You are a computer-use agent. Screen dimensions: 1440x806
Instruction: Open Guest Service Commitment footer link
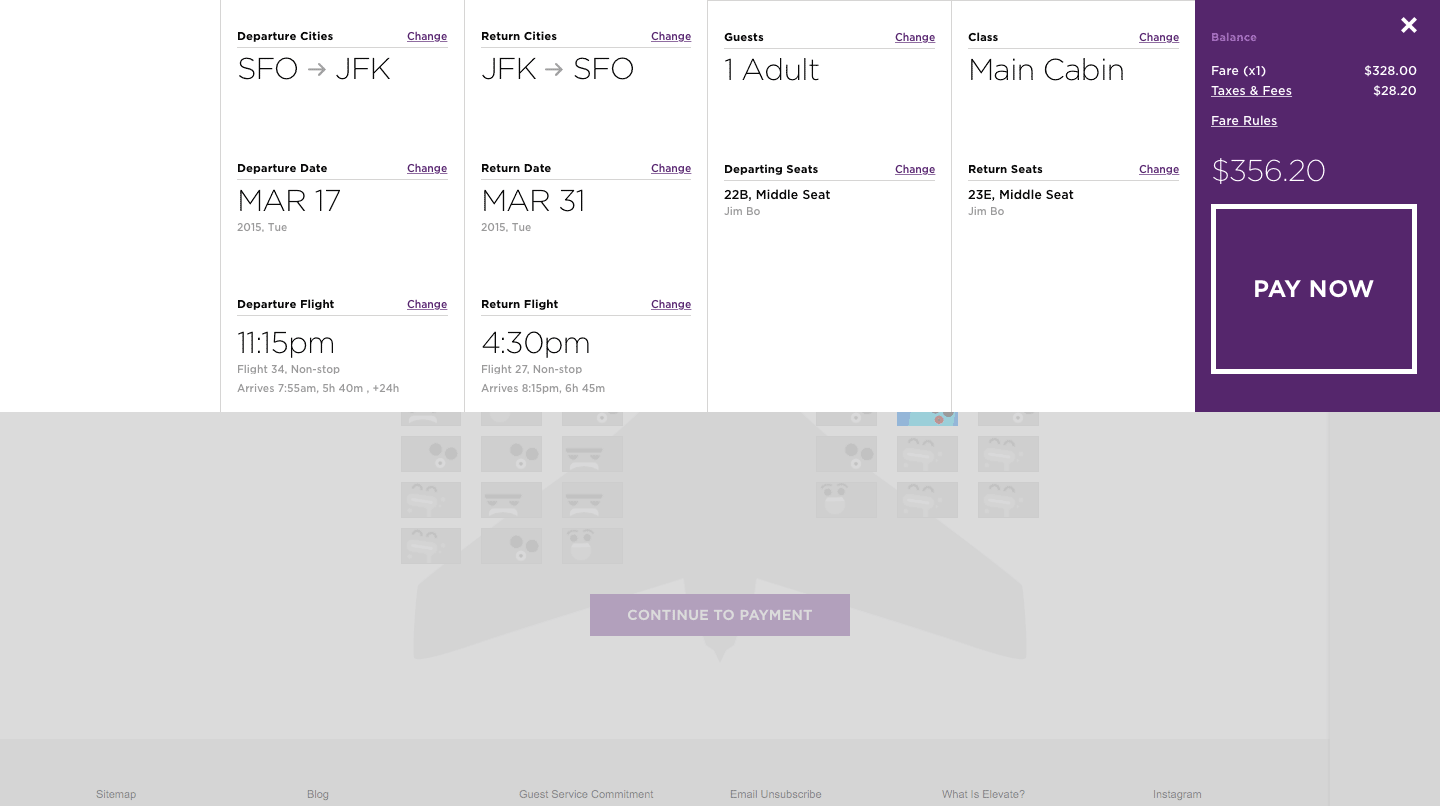pos(586,794)
